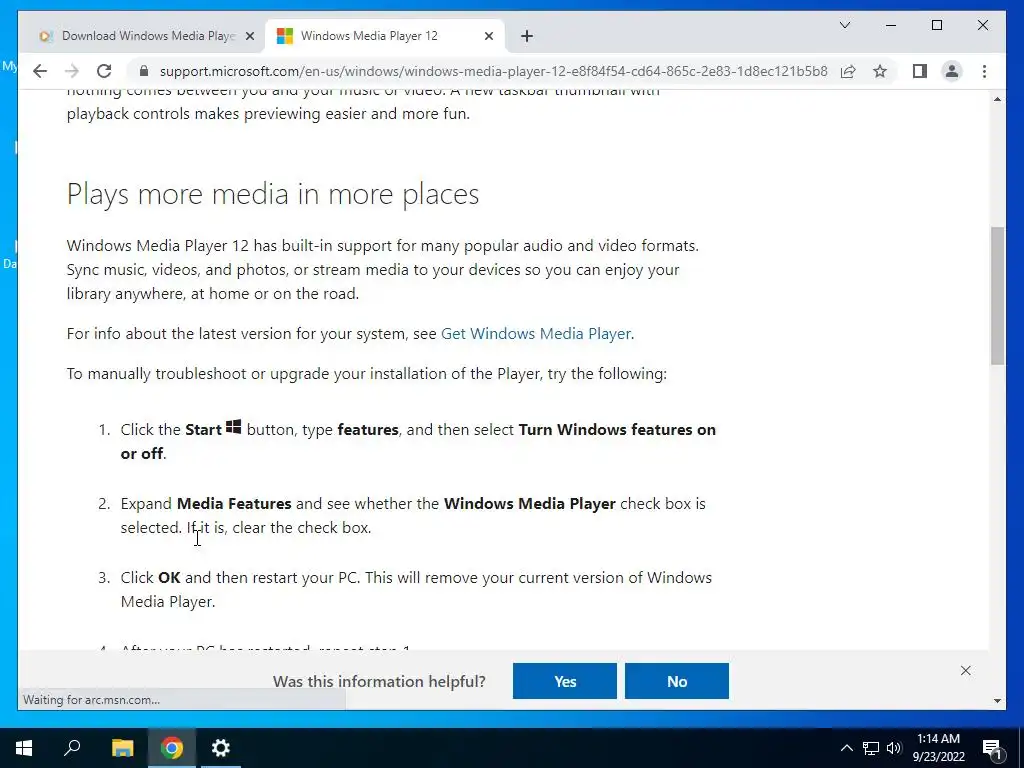The width and height of the screenshot is (1024, 768).
Task: Answer Yes to helpful feedback
Action: point(565,681)
